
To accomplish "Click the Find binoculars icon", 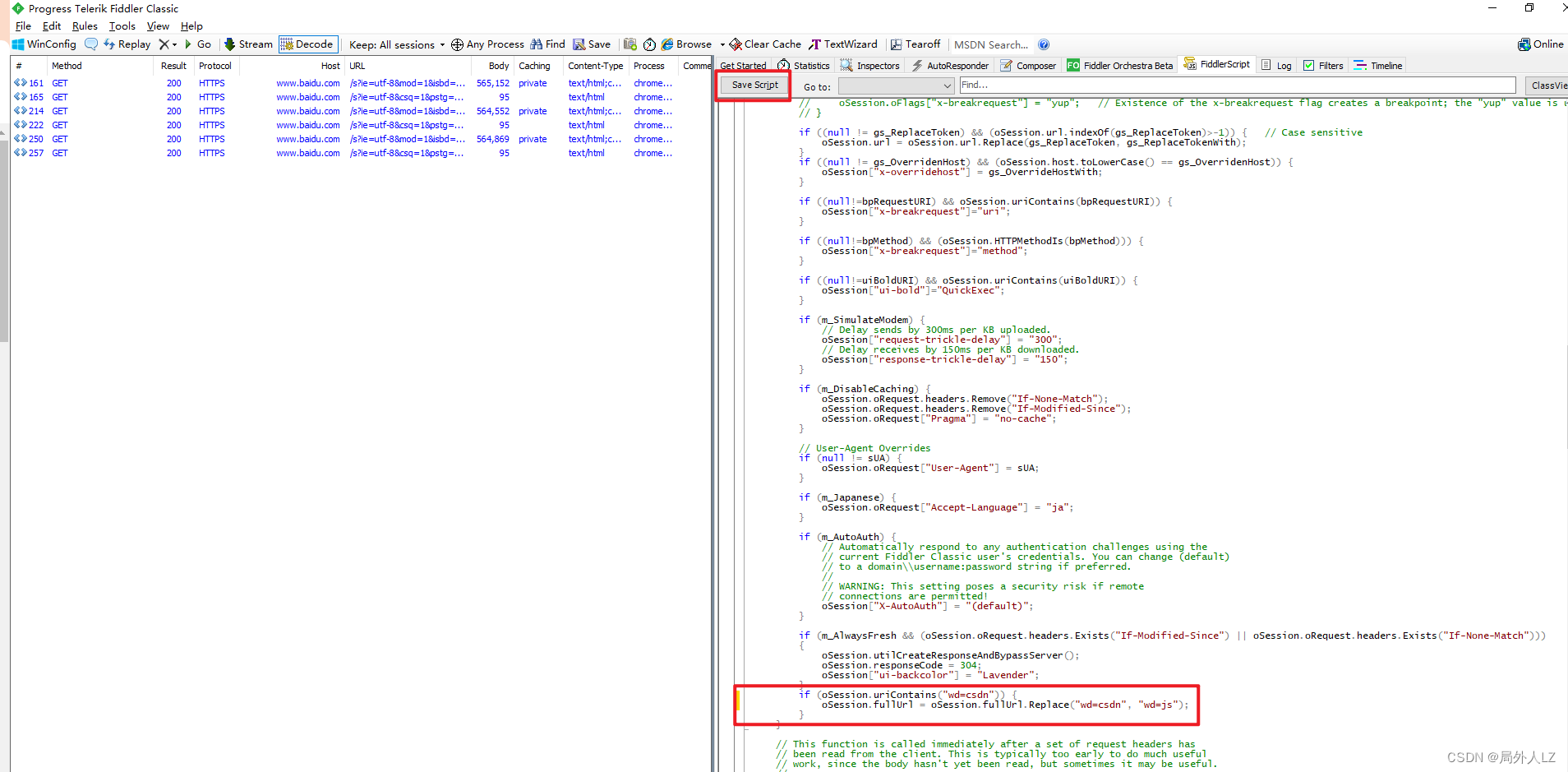I will (x=537, y=44).
